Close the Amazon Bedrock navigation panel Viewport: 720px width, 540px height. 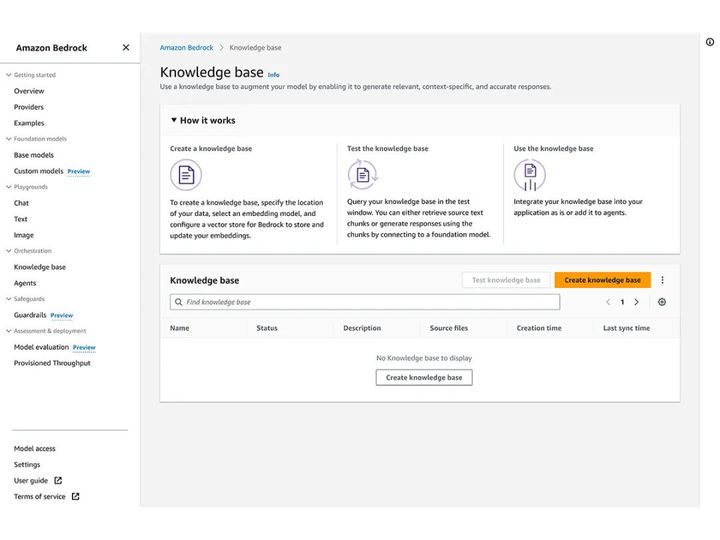(x=126, y=47)
